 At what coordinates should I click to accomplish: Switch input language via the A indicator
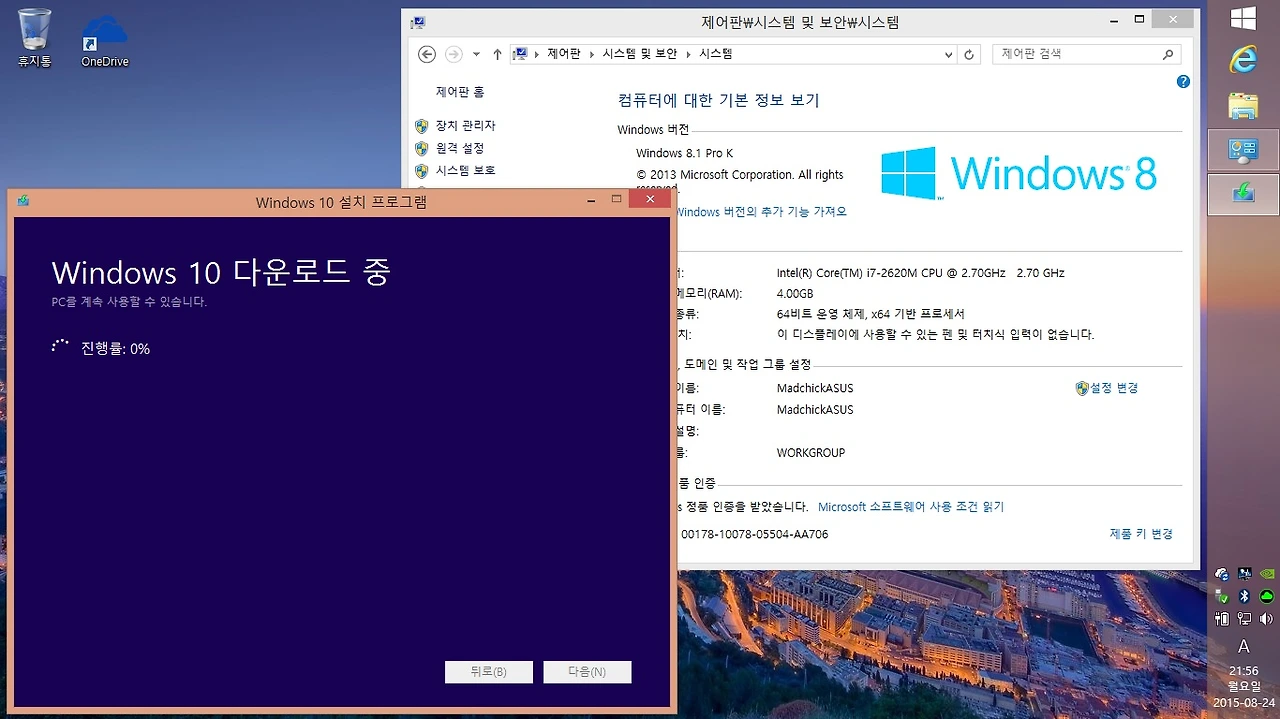1243,646
